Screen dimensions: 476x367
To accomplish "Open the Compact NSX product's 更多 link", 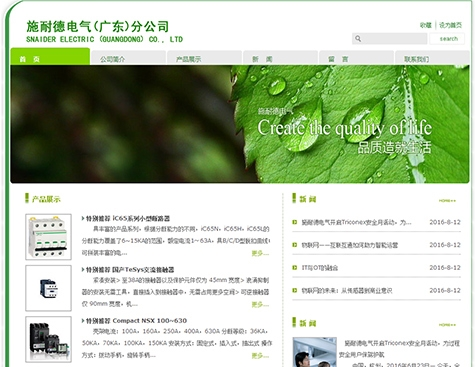I will [x=260, y=356].
